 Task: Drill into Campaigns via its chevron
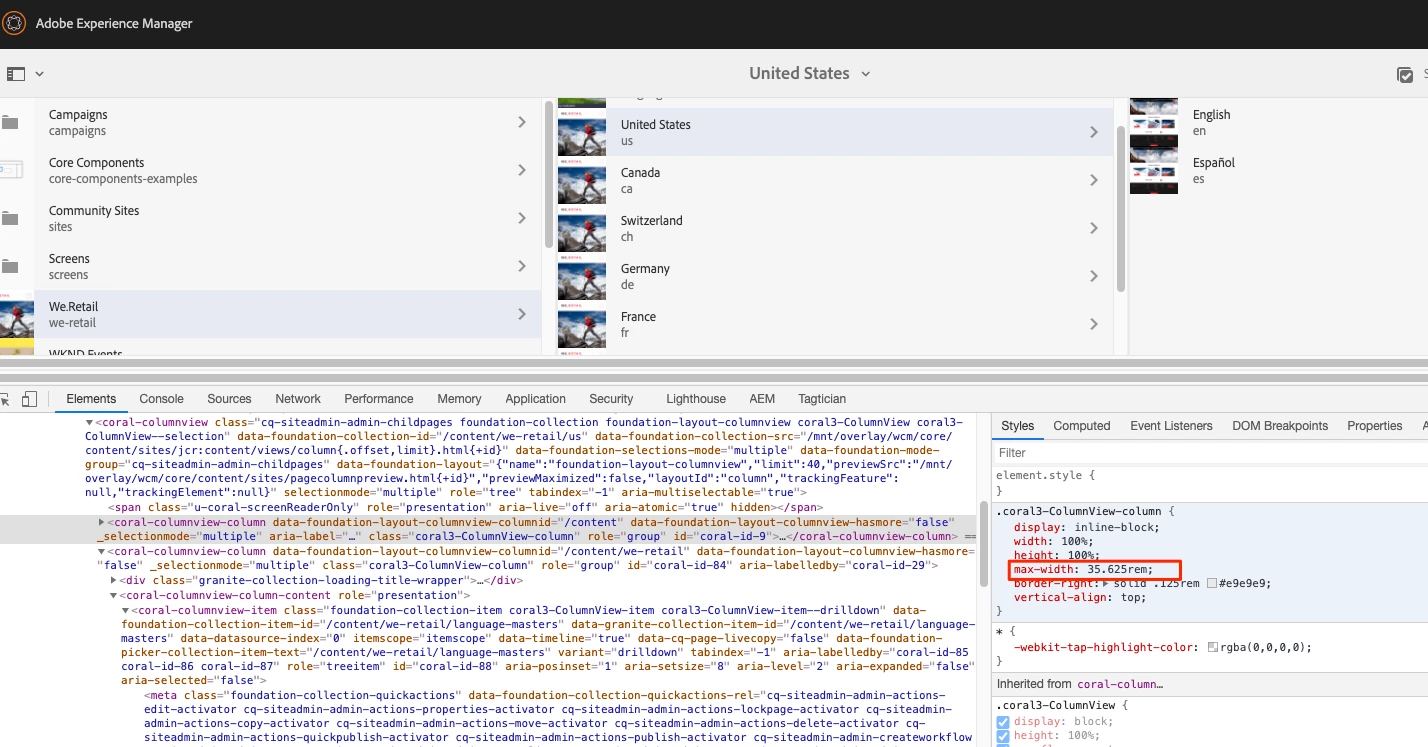522,122
